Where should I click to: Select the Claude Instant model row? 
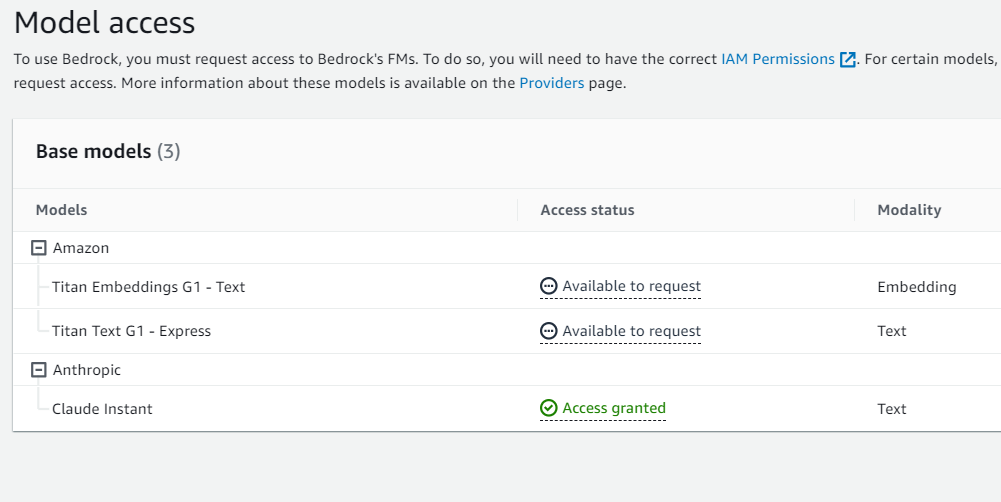[x=507, y=409]
